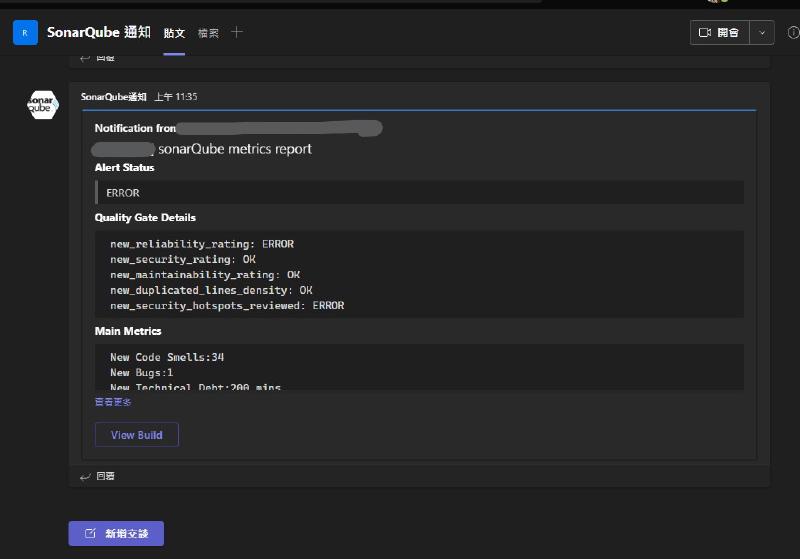800x559 pixels.
Task: Click the sonarQube metrics report heading
Action: [234, 149]
